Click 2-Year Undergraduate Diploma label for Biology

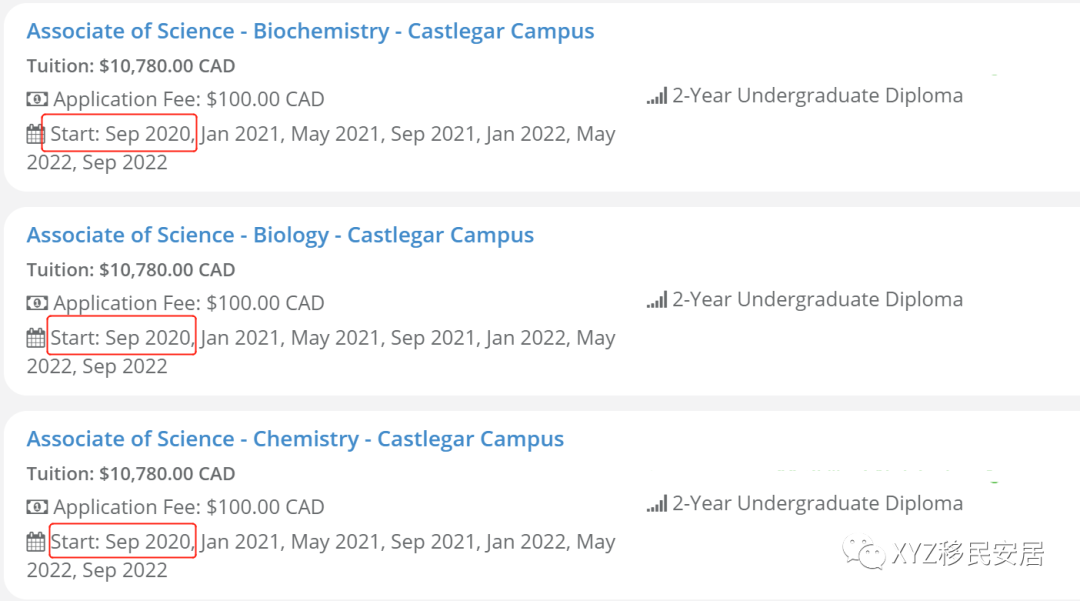[817, 300]
